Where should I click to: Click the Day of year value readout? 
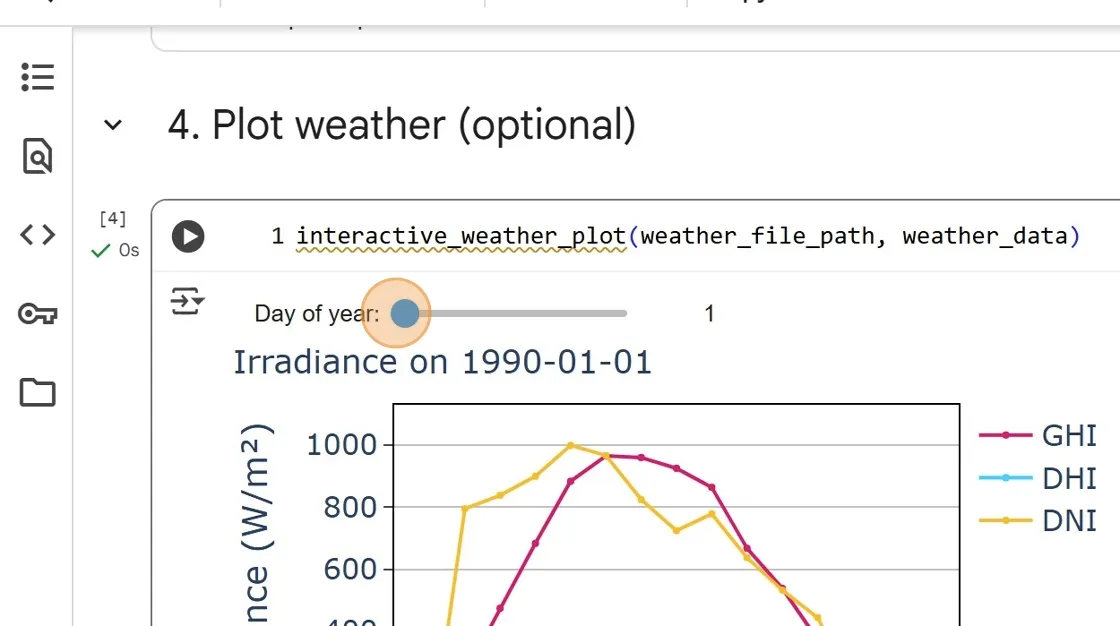(x=709, y=314)
